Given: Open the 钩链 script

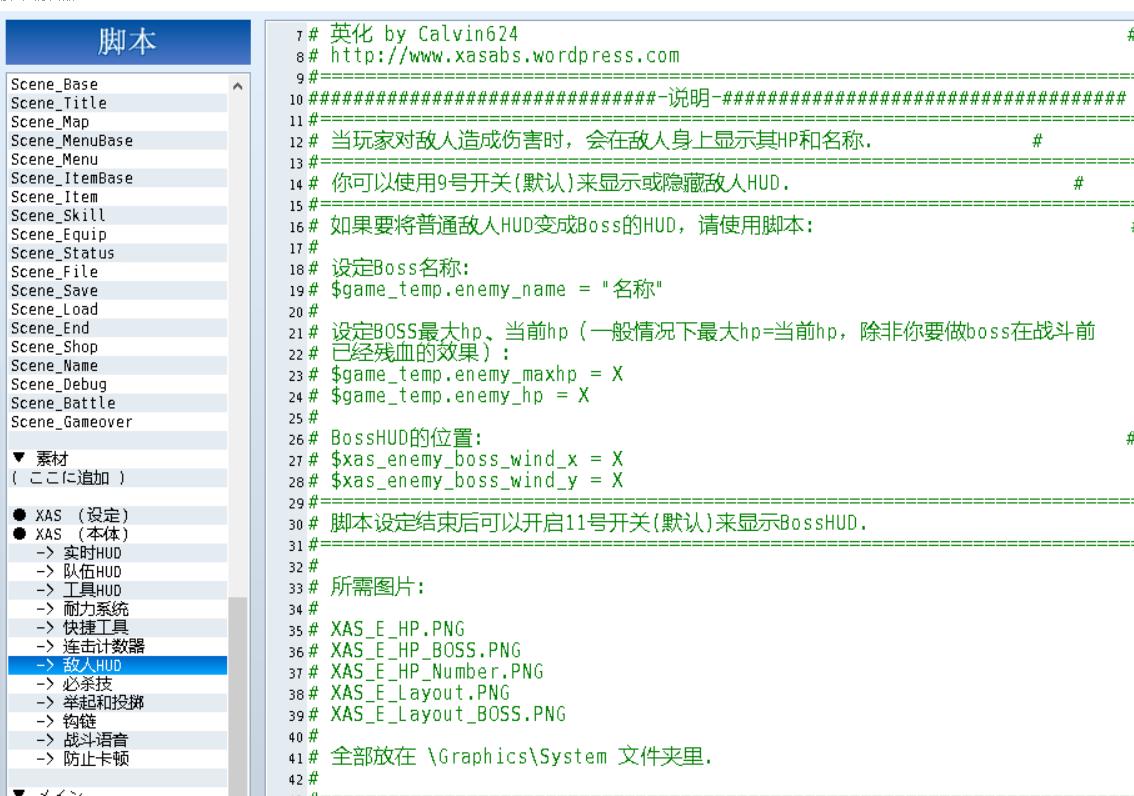Looking at the screenshot, I should coord(117,722).
